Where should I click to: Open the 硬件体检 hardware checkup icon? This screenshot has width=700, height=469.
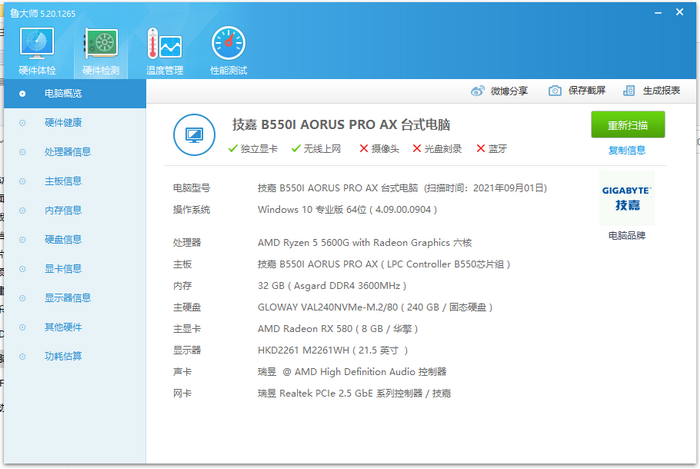tap(37, 45)
